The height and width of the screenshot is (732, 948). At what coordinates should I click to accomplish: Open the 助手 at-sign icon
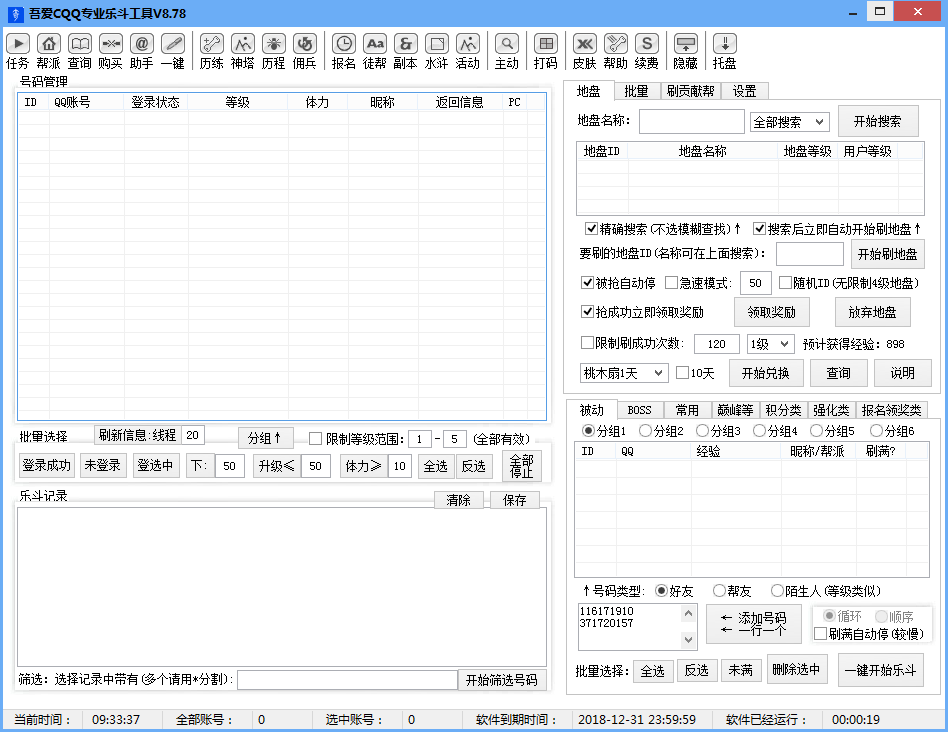pyautogui.click(x=141, y=51)
